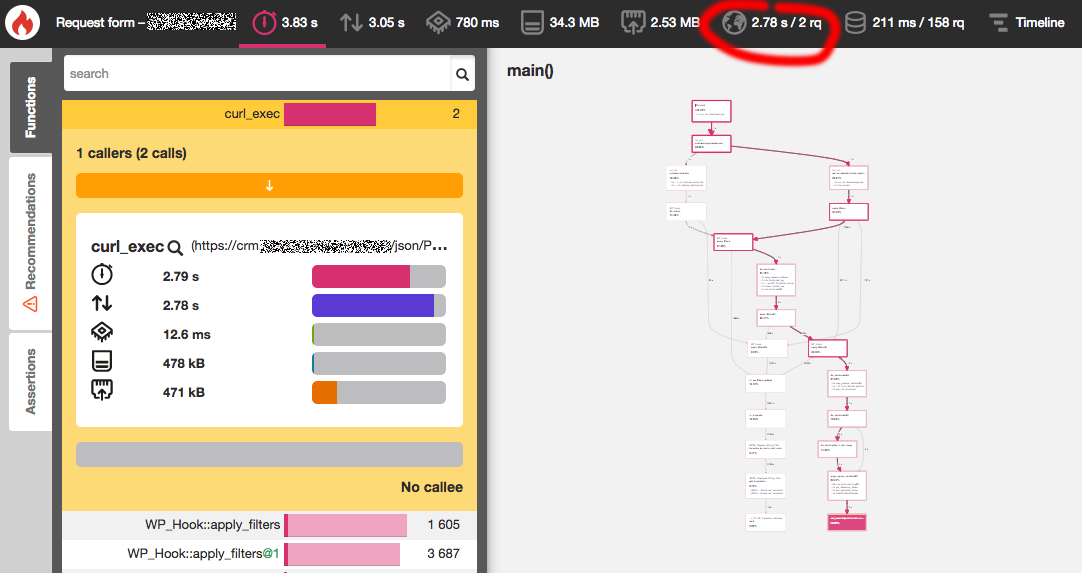The width and height of the screenshot is (1082, 573).
Task: Click the warning triangle on Recommendations tab
Action: 30,304
